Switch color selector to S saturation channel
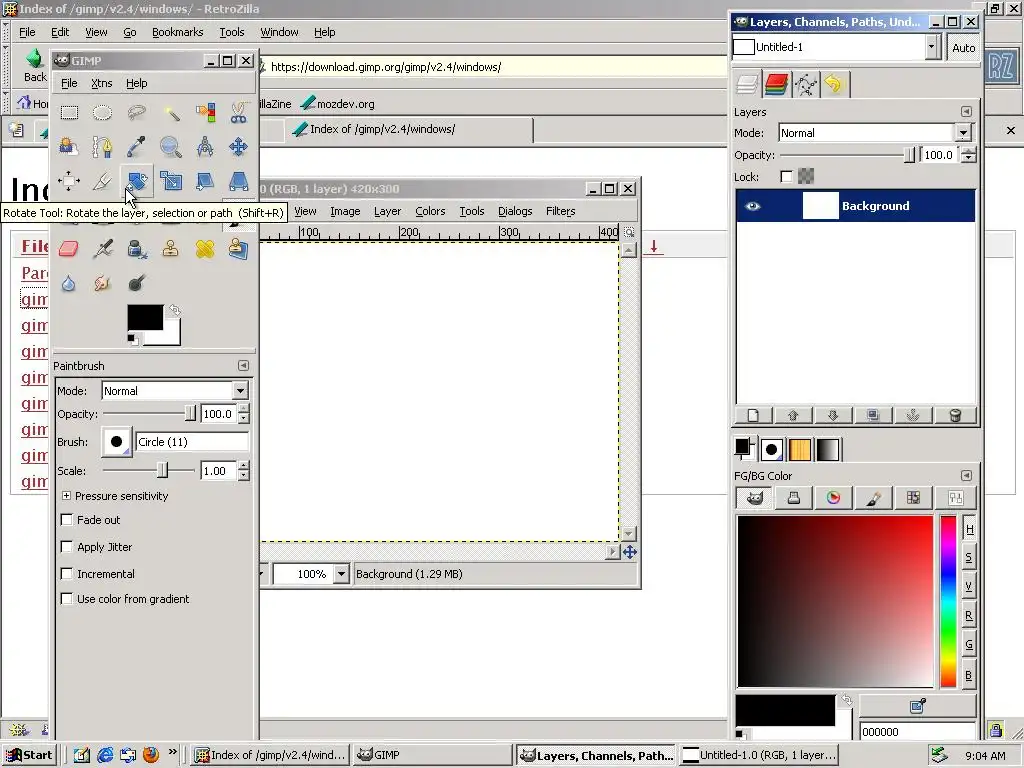Viewport: 1024px width, 768px height. click(x=969, y=558)
